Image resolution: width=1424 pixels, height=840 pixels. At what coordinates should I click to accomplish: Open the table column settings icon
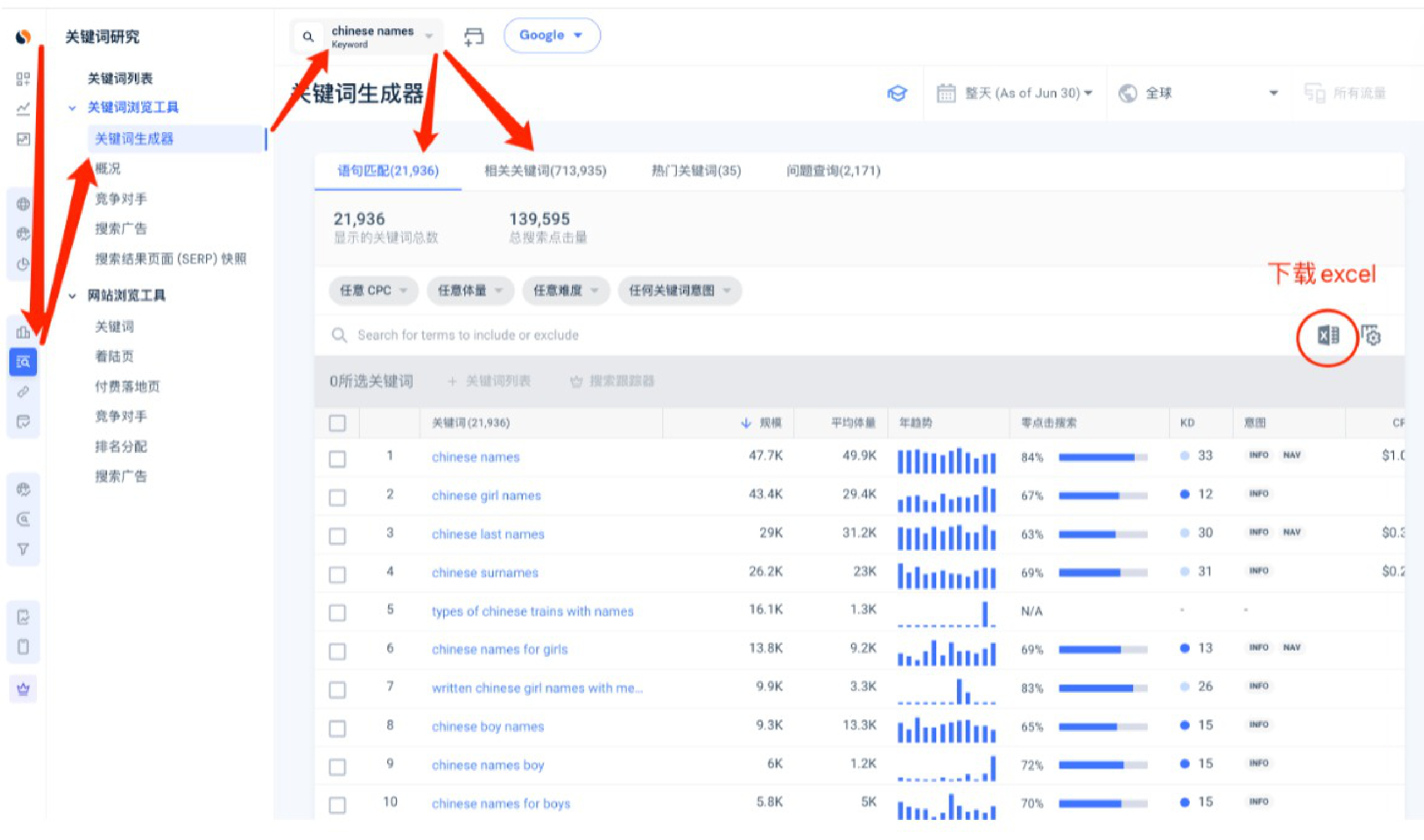[x=1371, y=336]
